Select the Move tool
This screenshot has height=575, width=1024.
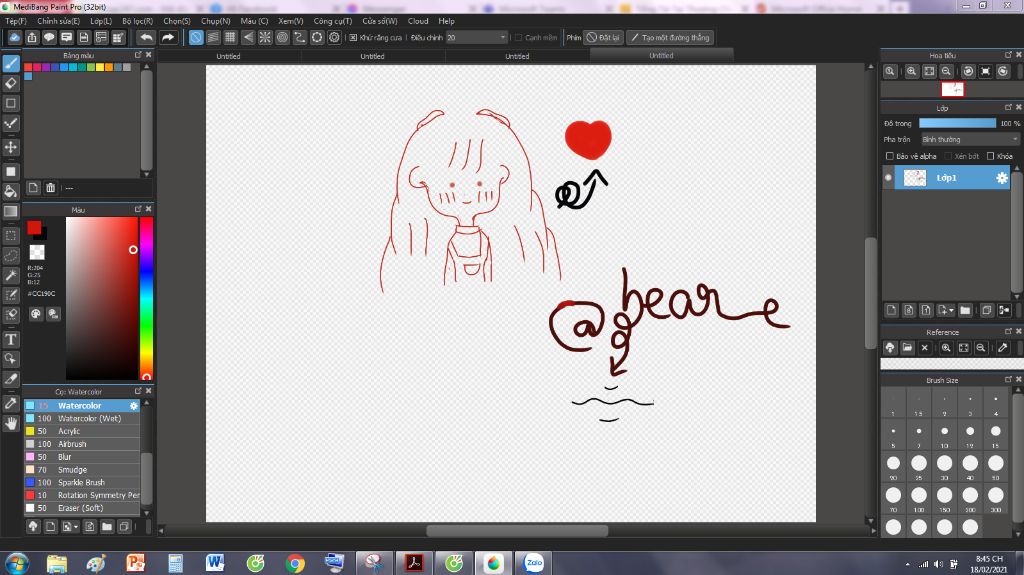[11, 148]
